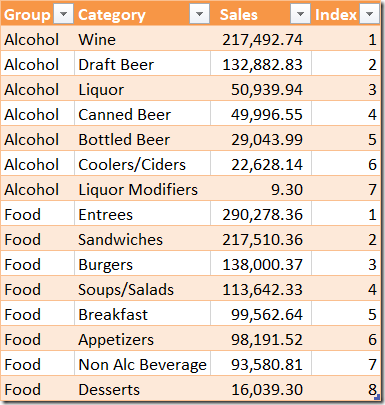385x405 pixels.
Task: Select the Appetizers cell
Action: [x=142, y=339]
